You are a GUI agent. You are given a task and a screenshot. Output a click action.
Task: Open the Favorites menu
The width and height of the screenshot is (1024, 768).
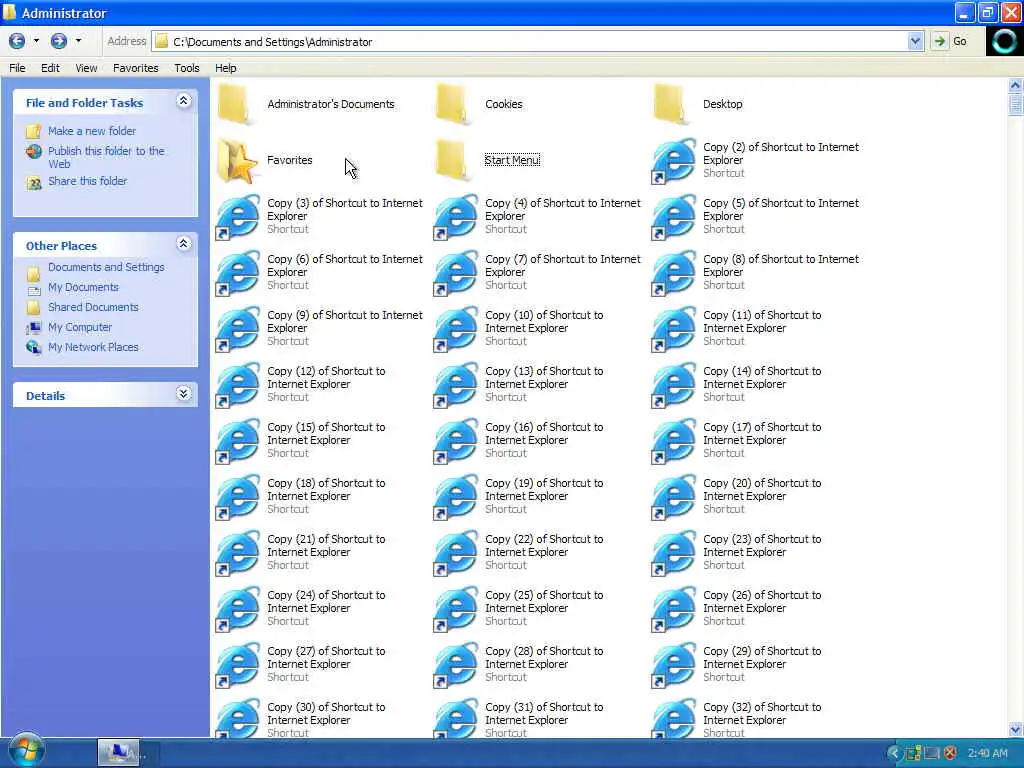[136, 68]
